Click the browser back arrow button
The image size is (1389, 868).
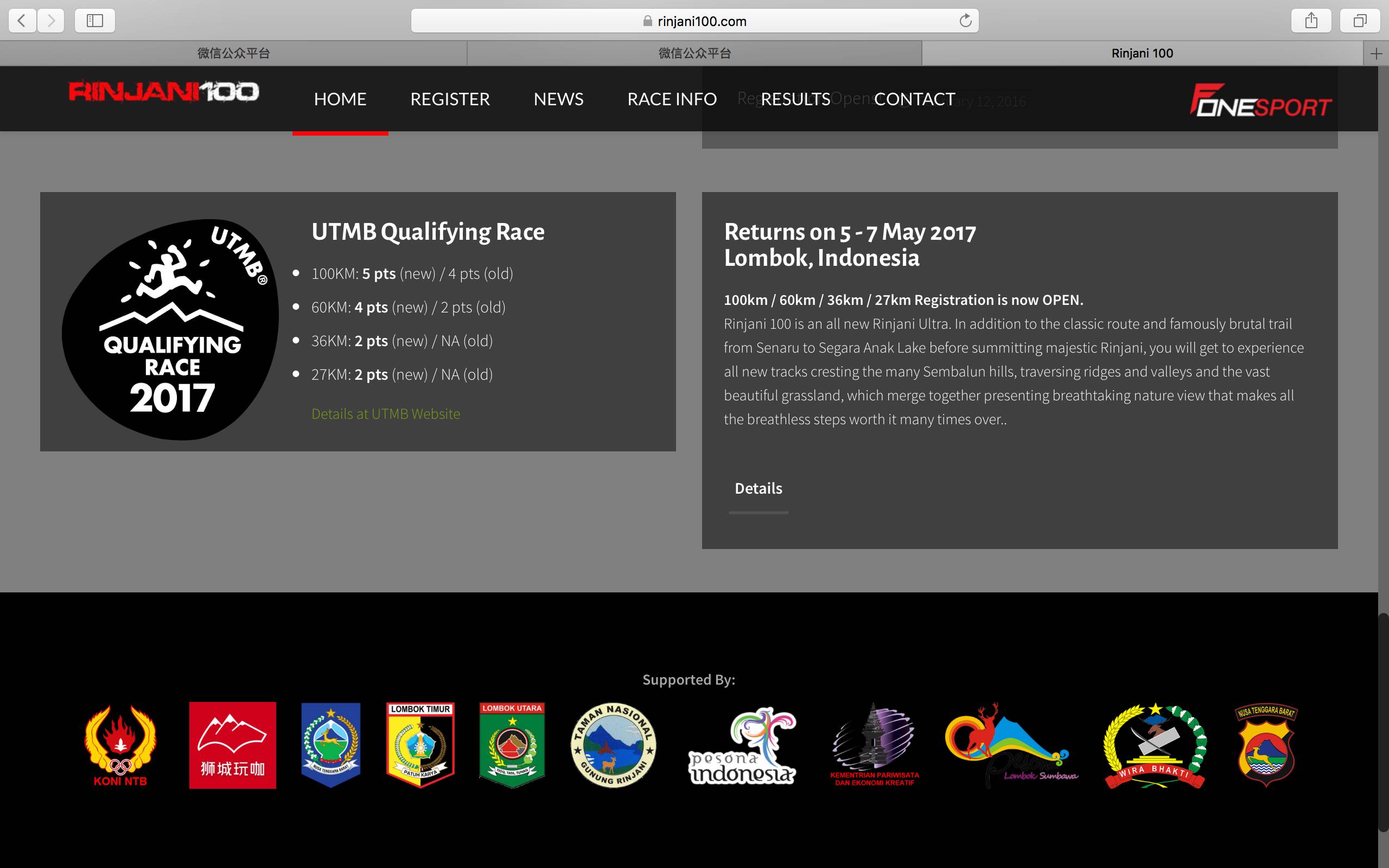point(22,21)
